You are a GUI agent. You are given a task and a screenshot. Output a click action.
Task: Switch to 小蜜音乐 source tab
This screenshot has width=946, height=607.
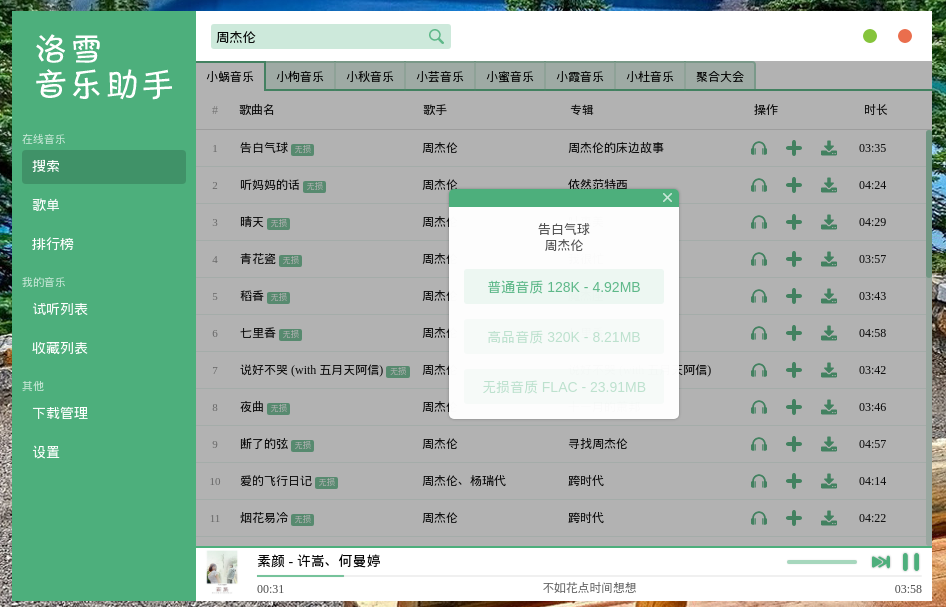click(x=510, y=77)
